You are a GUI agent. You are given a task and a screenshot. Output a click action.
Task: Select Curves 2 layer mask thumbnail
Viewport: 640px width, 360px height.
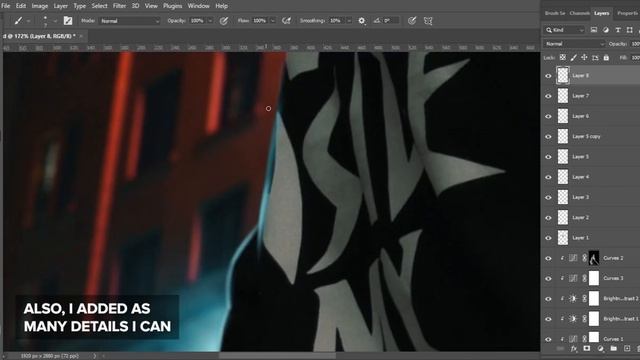(594, 258)
